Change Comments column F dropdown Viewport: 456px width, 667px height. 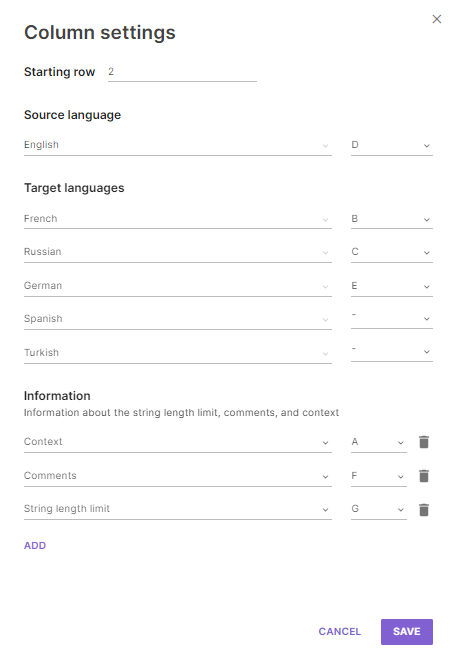coord(379,476)
